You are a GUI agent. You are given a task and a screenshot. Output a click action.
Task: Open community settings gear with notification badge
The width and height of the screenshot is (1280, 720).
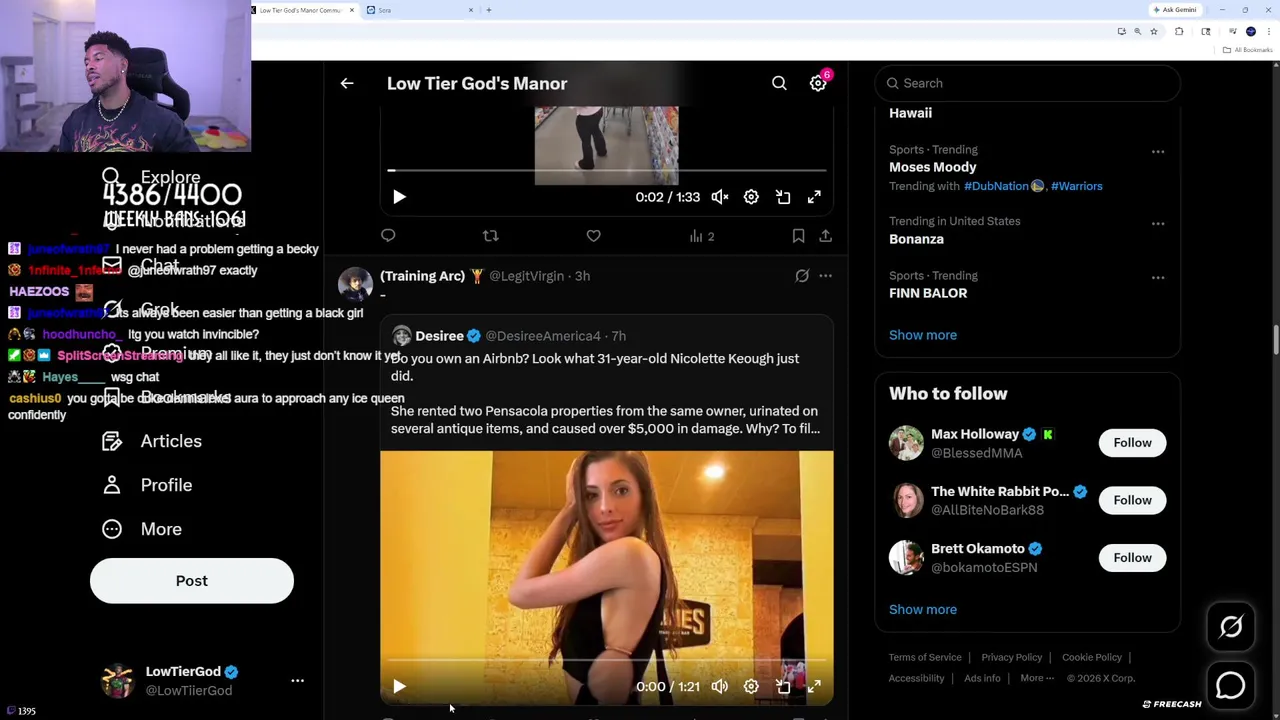(818, 83)
